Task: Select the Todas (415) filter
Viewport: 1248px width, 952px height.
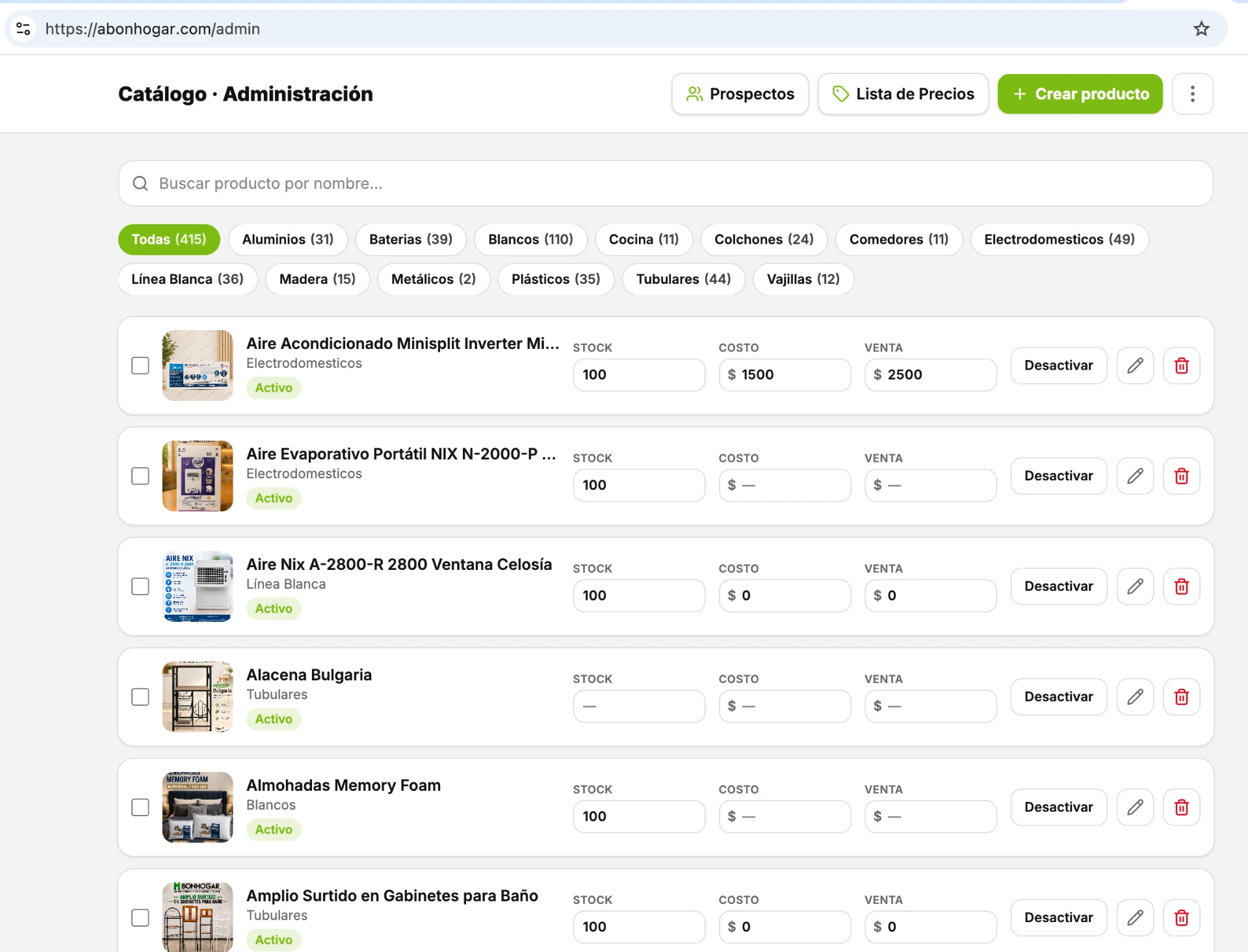Action: (x=169, y=239)
